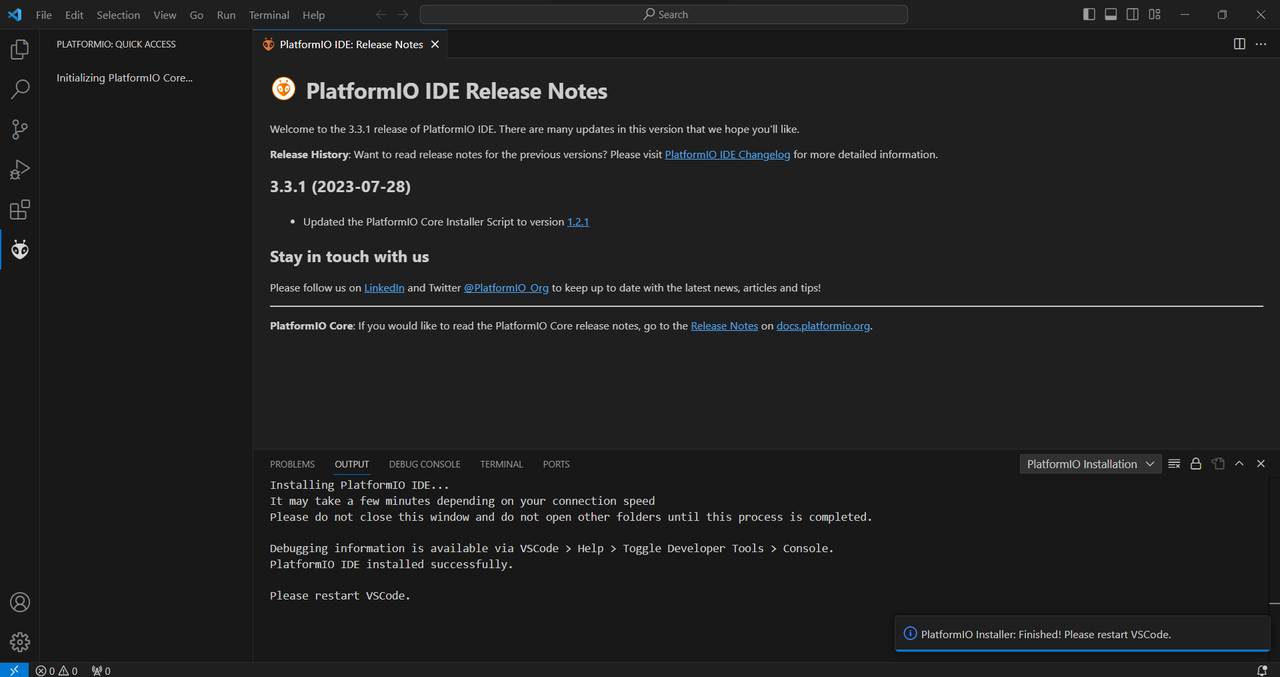Open Customize Layout icon

1155,15
